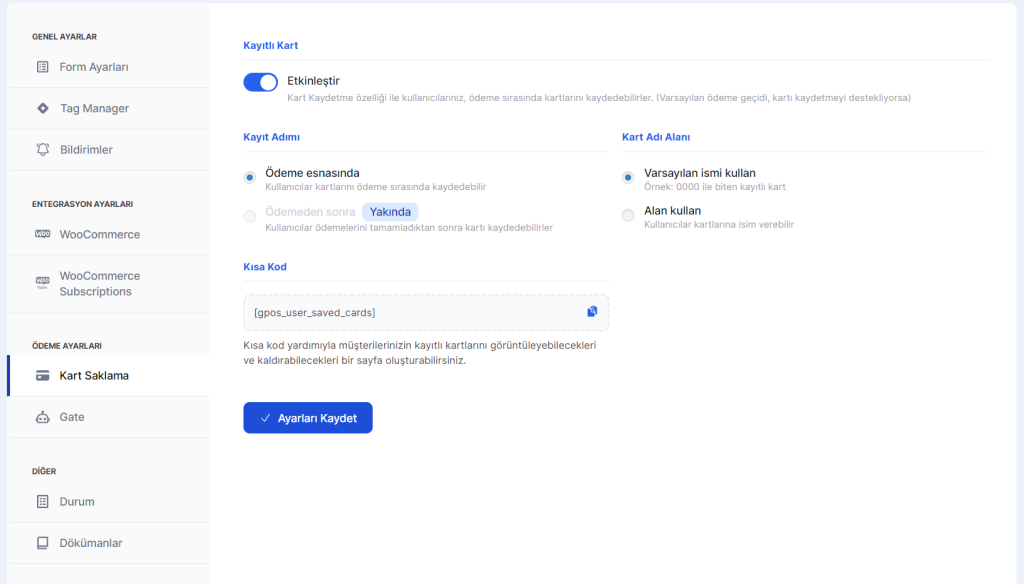This screenshot has width=1024, height=584.
Task: Select the Ödemeden sonra radio option
Action: coord(250,215)
